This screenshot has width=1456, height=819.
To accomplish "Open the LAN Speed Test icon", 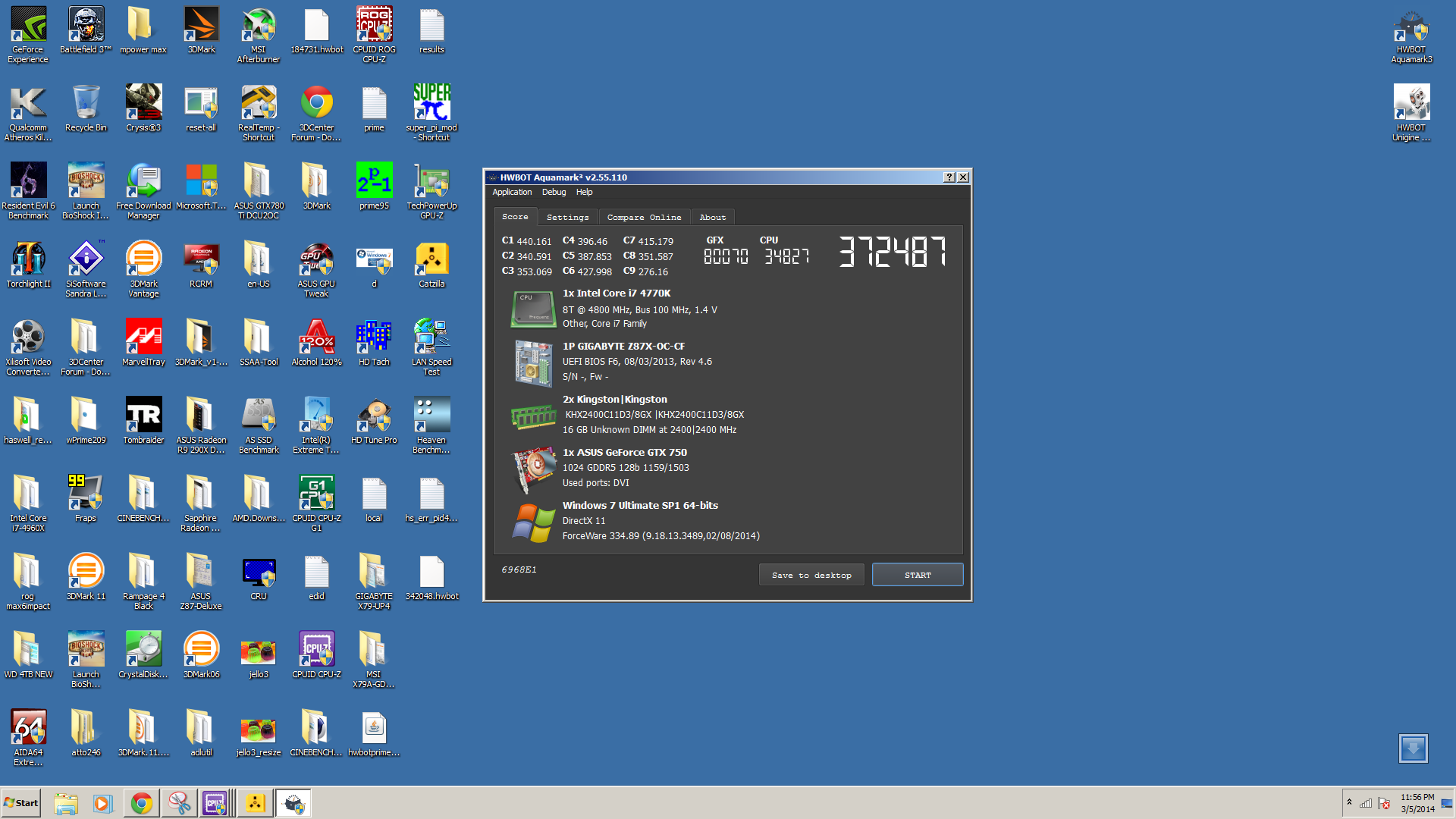I will [431, 347].
